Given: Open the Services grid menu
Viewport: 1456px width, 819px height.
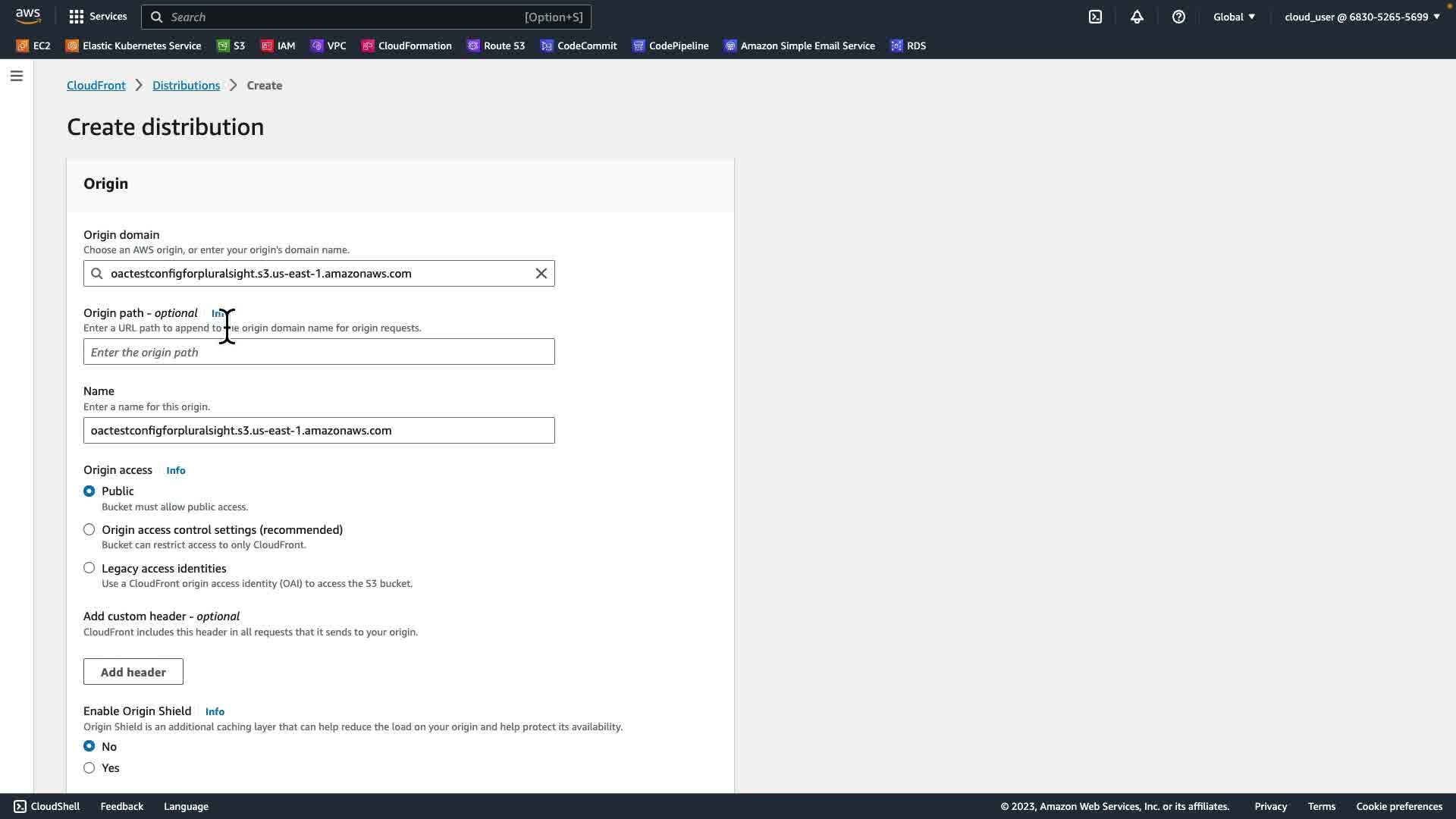Looking at the screenshot, I should coord(98,17).
